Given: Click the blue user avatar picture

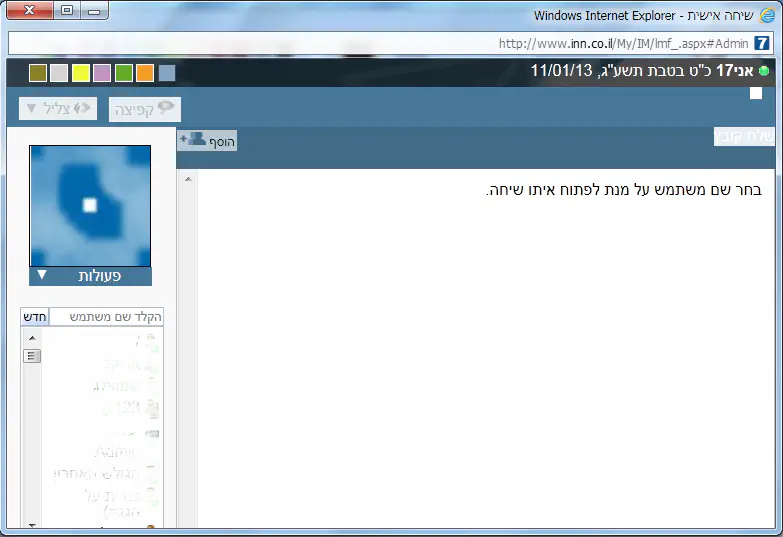Looking at the screenshot, I should (90, 205).
